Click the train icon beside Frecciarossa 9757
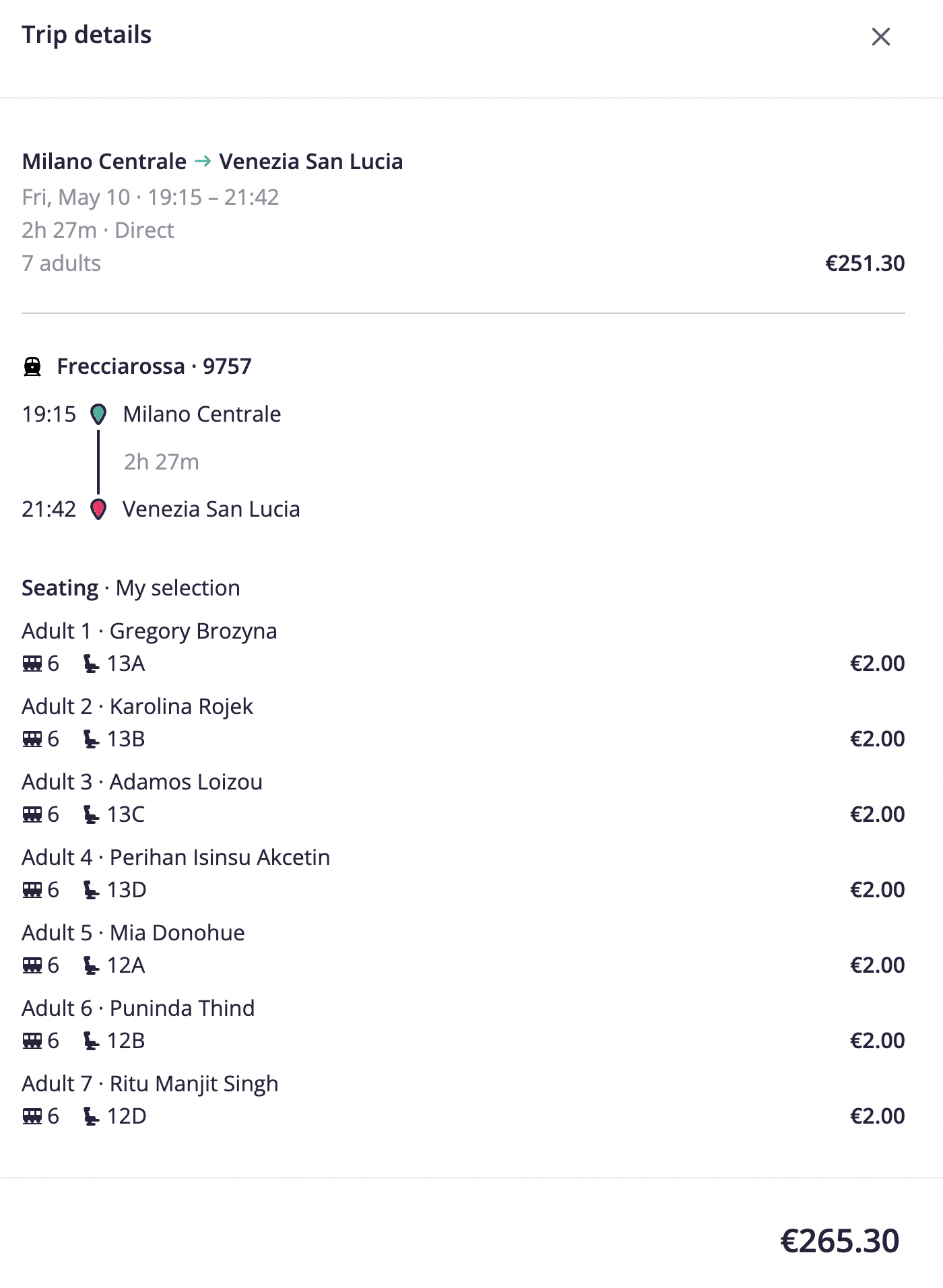 click(x=32, y=366)
